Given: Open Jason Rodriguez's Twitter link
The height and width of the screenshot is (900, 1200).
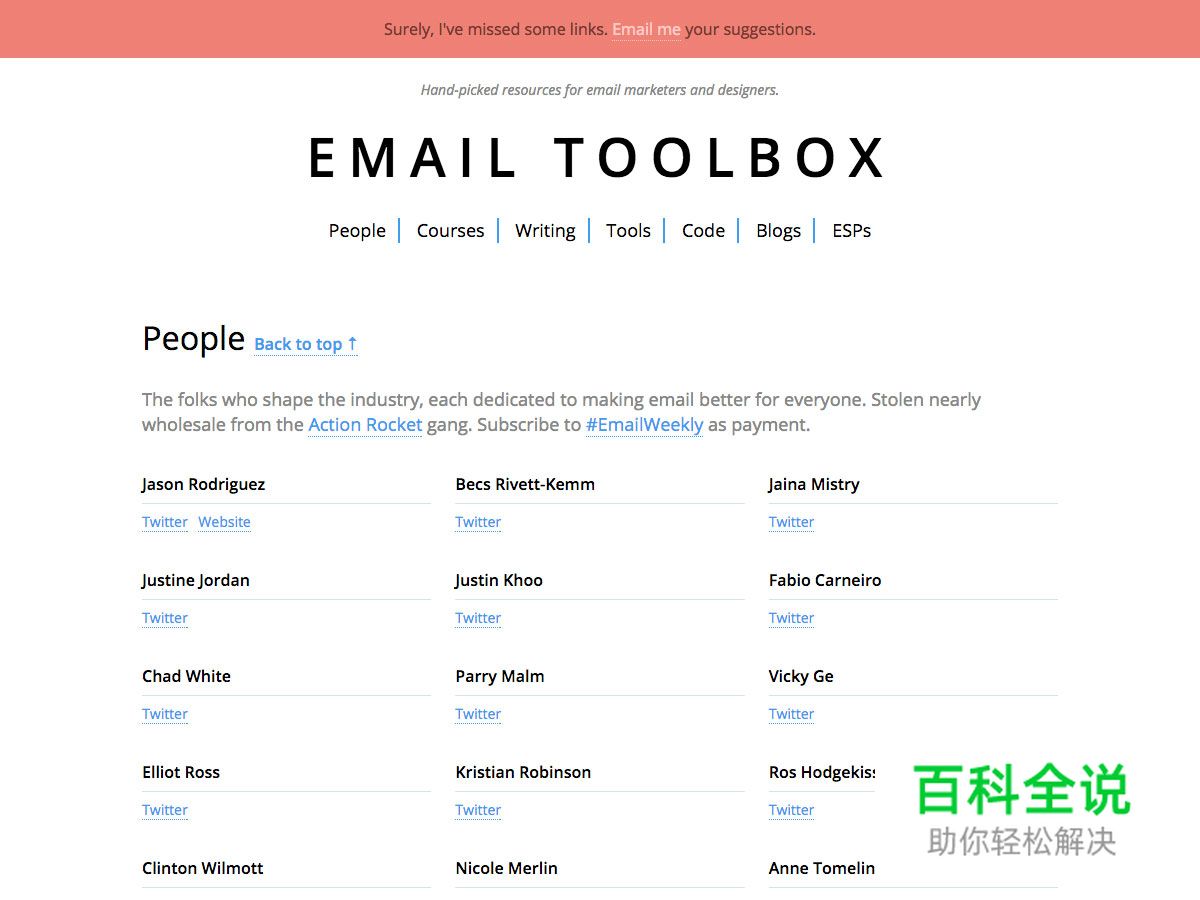Looking at the screenshot, I should tap(165, 522).
